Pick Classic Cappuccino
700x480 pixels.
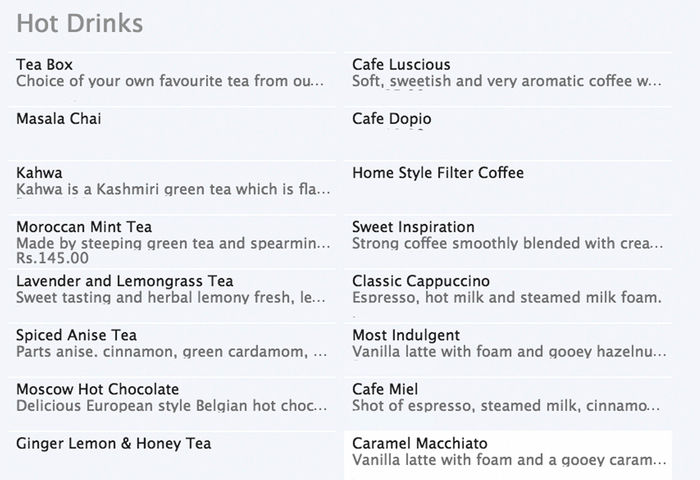pyautogui.click(x=508, y=296)
